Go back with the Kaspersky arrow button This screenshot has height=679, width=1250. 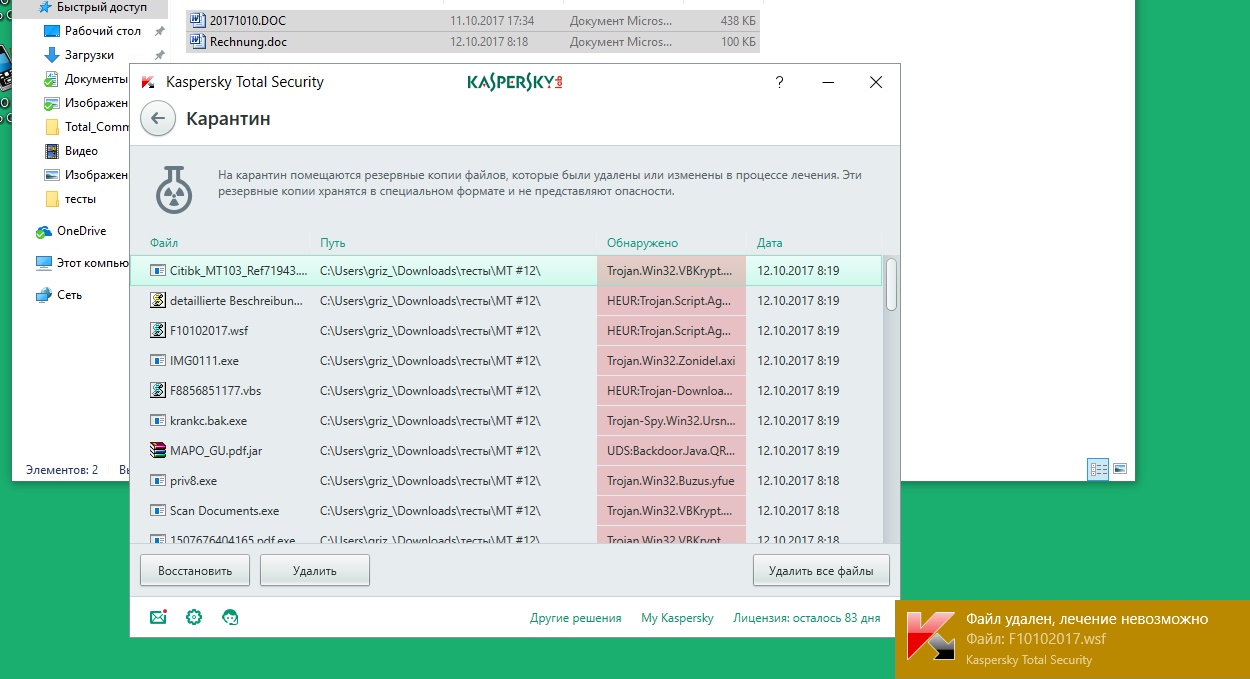click(157, 118)
